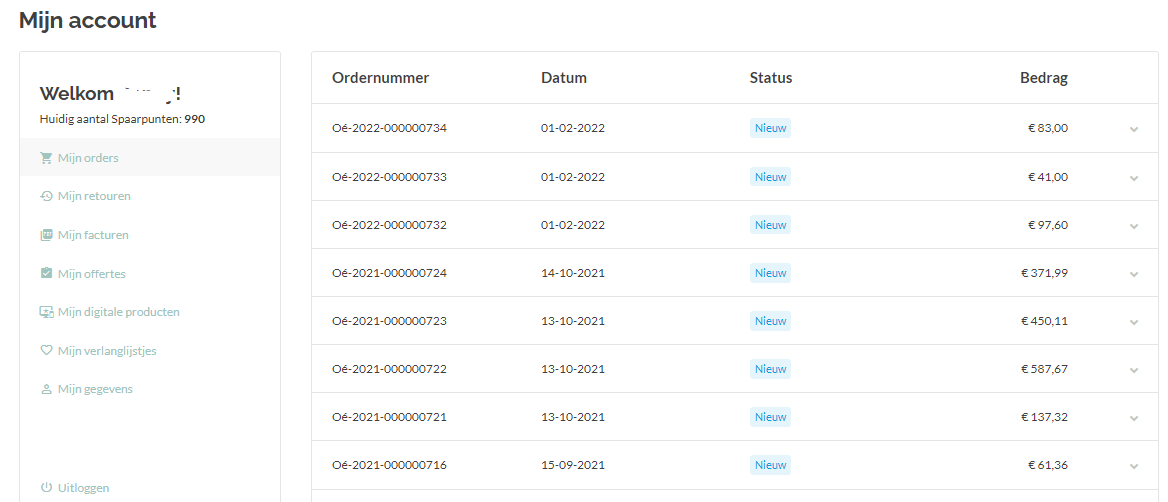
Task: Click the shopping cart icon beside Mijn orders
Action: (46, 158)
